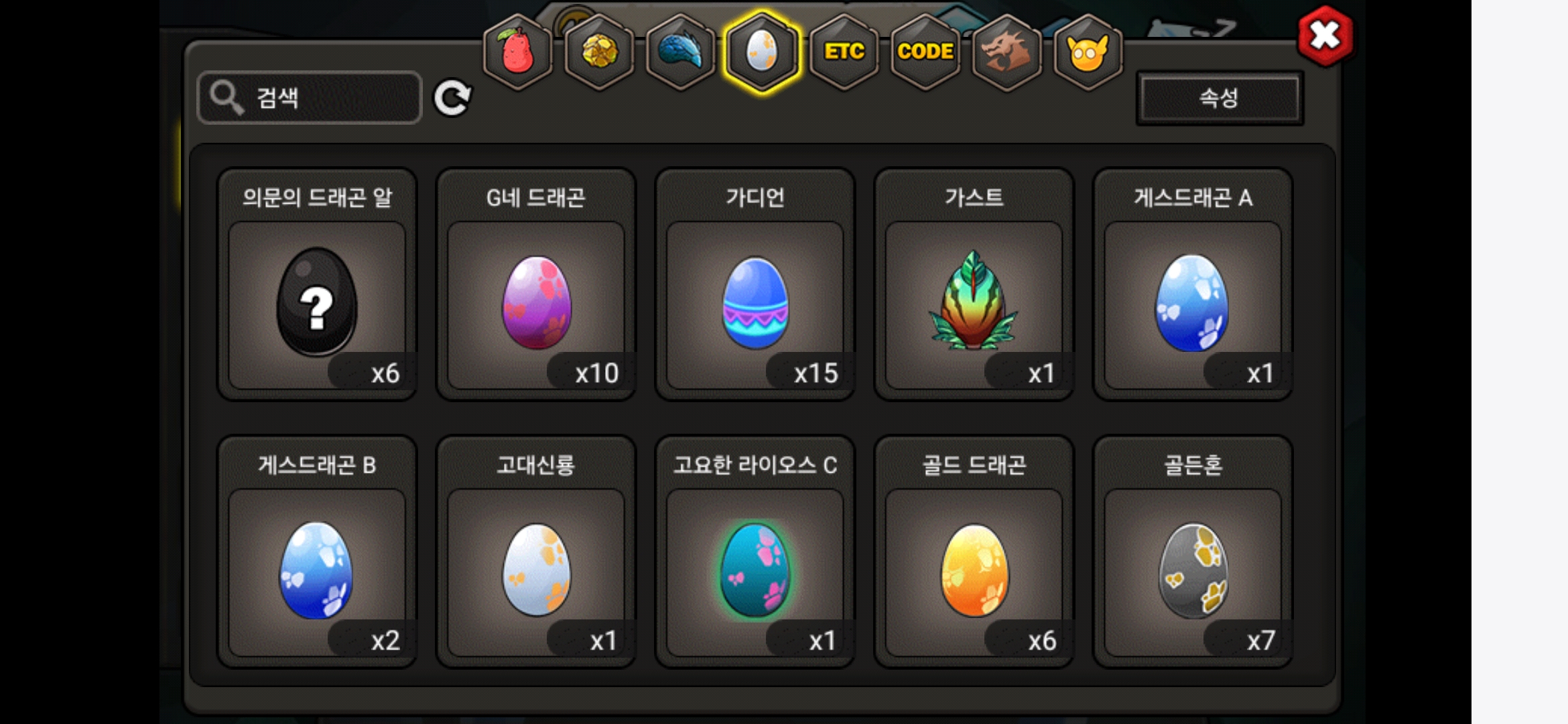Select the highlighted egg category tab
Viewport: 1568px width, 724px height.
click(x=762, y=52)
